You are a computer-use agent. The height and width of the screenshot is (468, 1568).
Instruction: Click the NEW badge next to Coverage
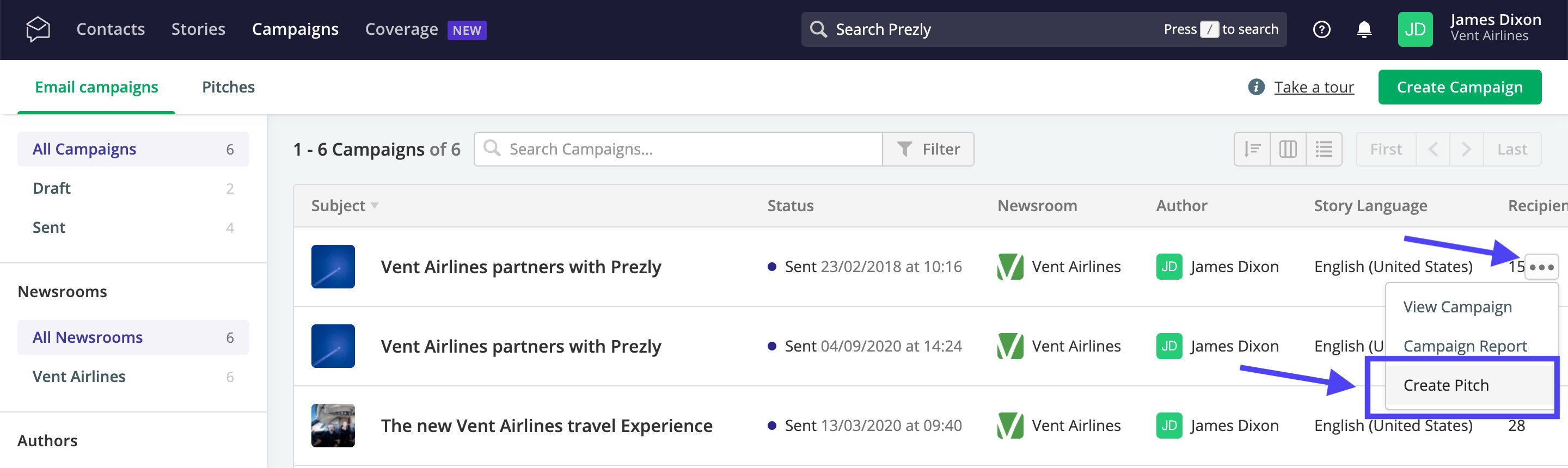(x=467, y=30)
